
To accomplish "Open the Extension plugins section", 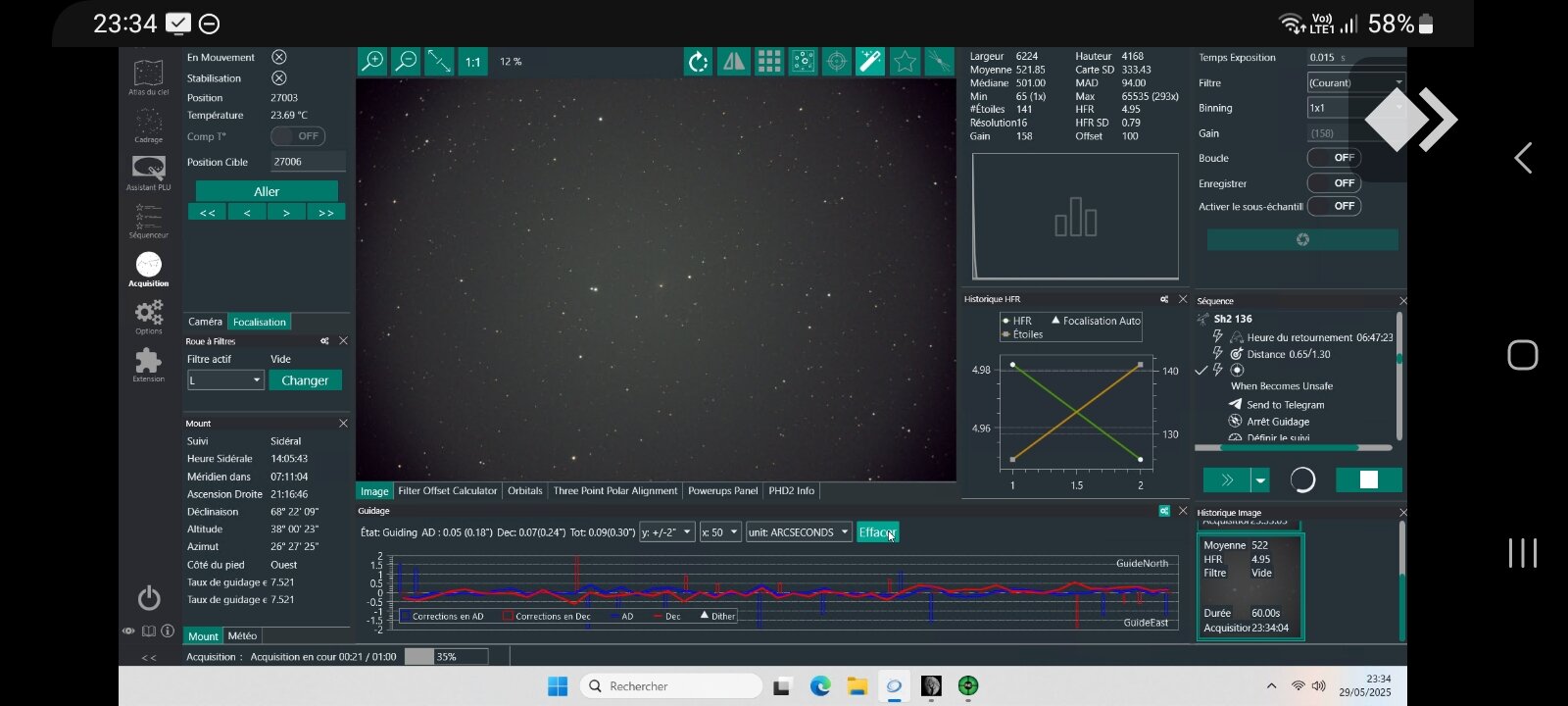I will click(148, 364).
